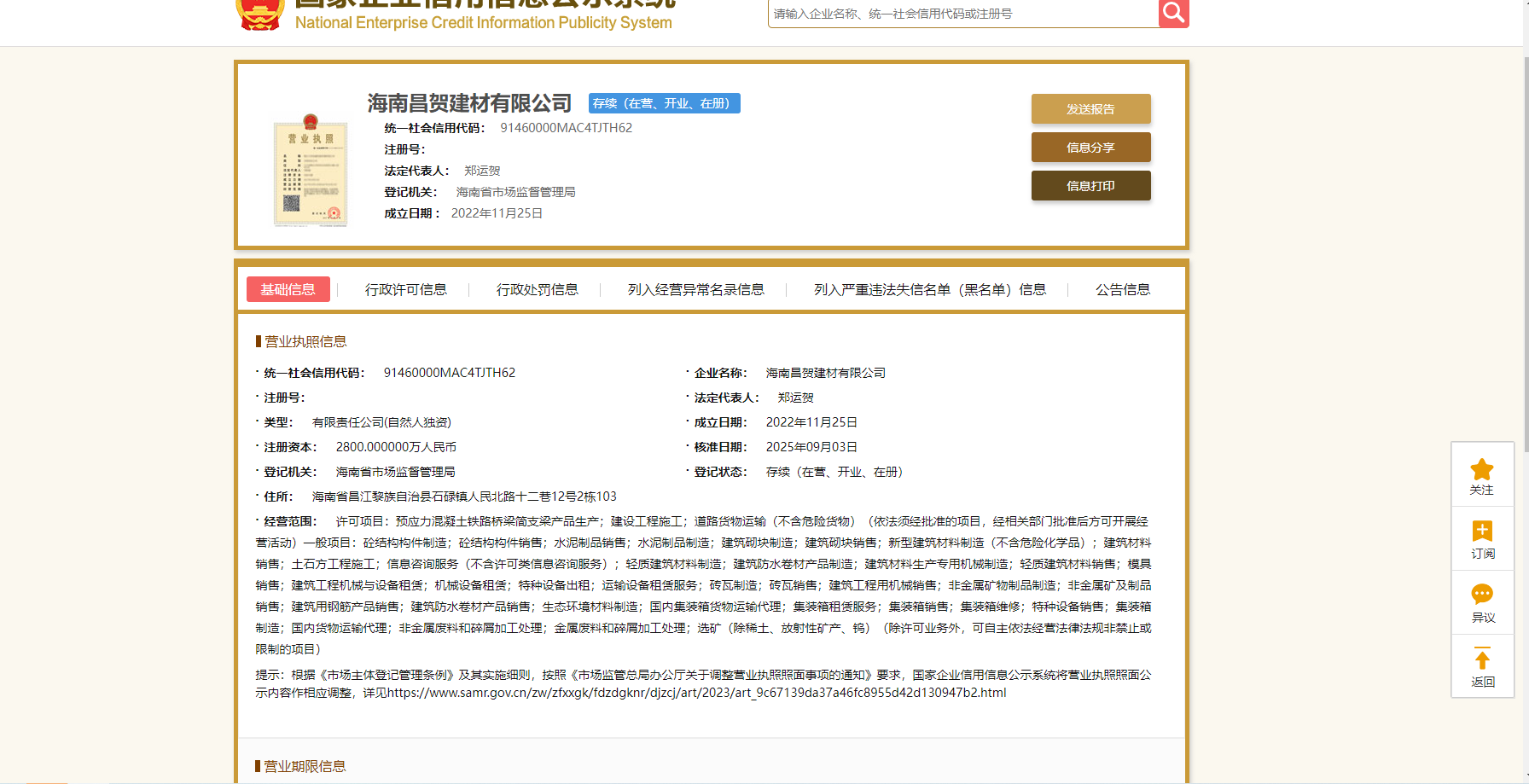1529x784 pixels.
Task: Click the header registration authority 海南省市场监督管理局
Action: tap(515, 192)
